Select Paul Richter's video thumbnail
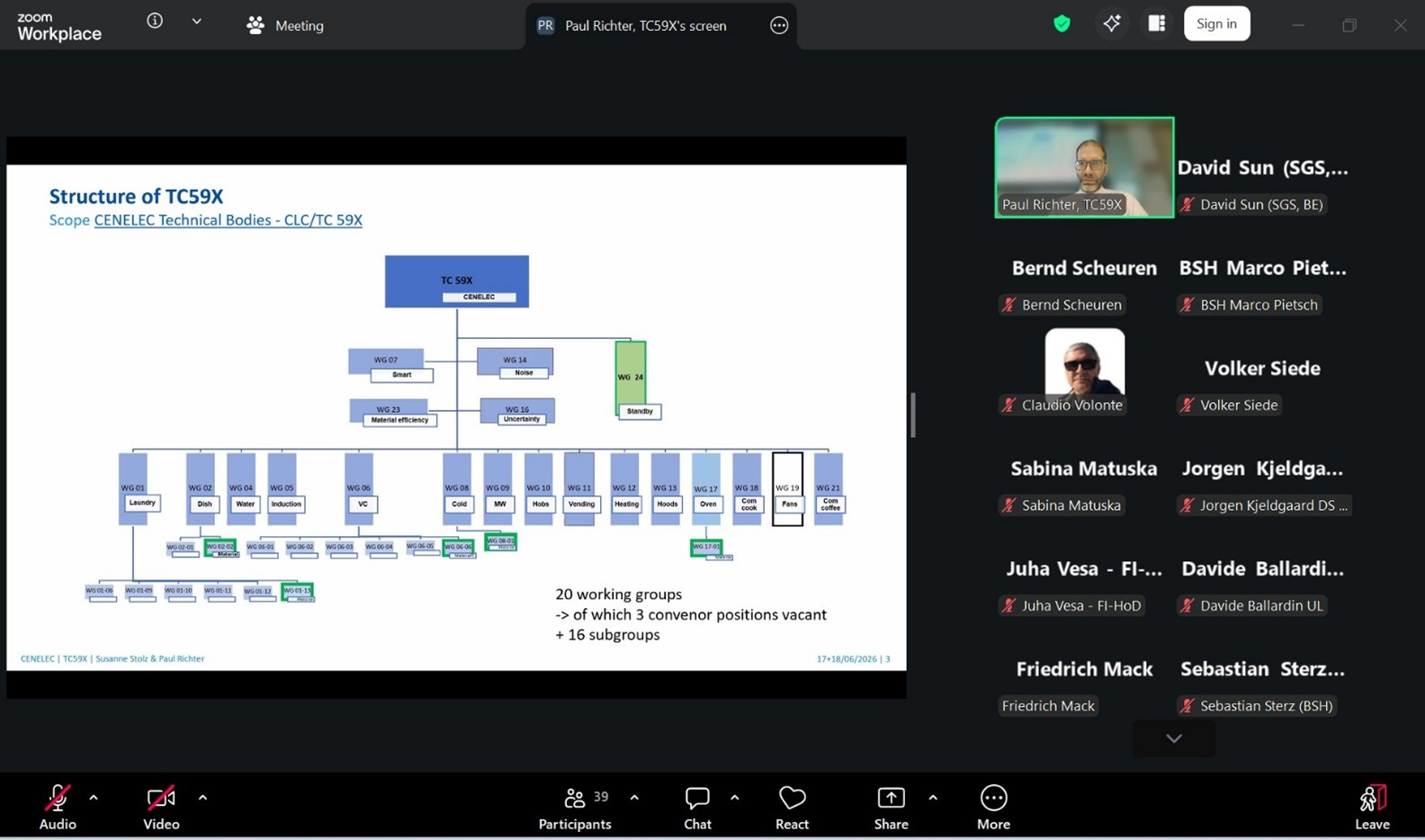This screenshot has width=1425, height=840. coord(1084,167)
